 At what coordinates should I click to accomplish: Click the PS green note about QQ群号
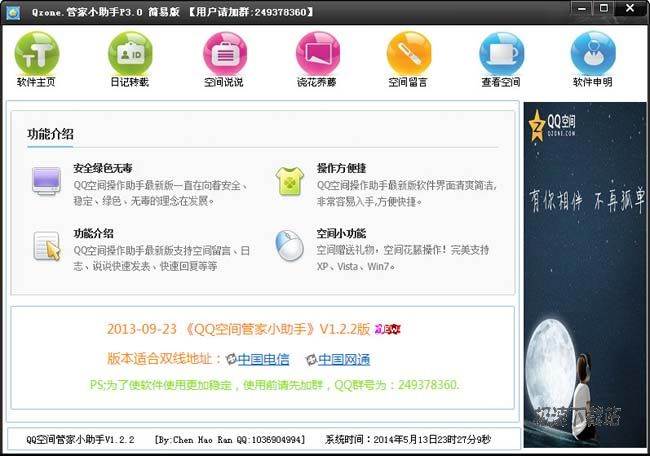275,385
